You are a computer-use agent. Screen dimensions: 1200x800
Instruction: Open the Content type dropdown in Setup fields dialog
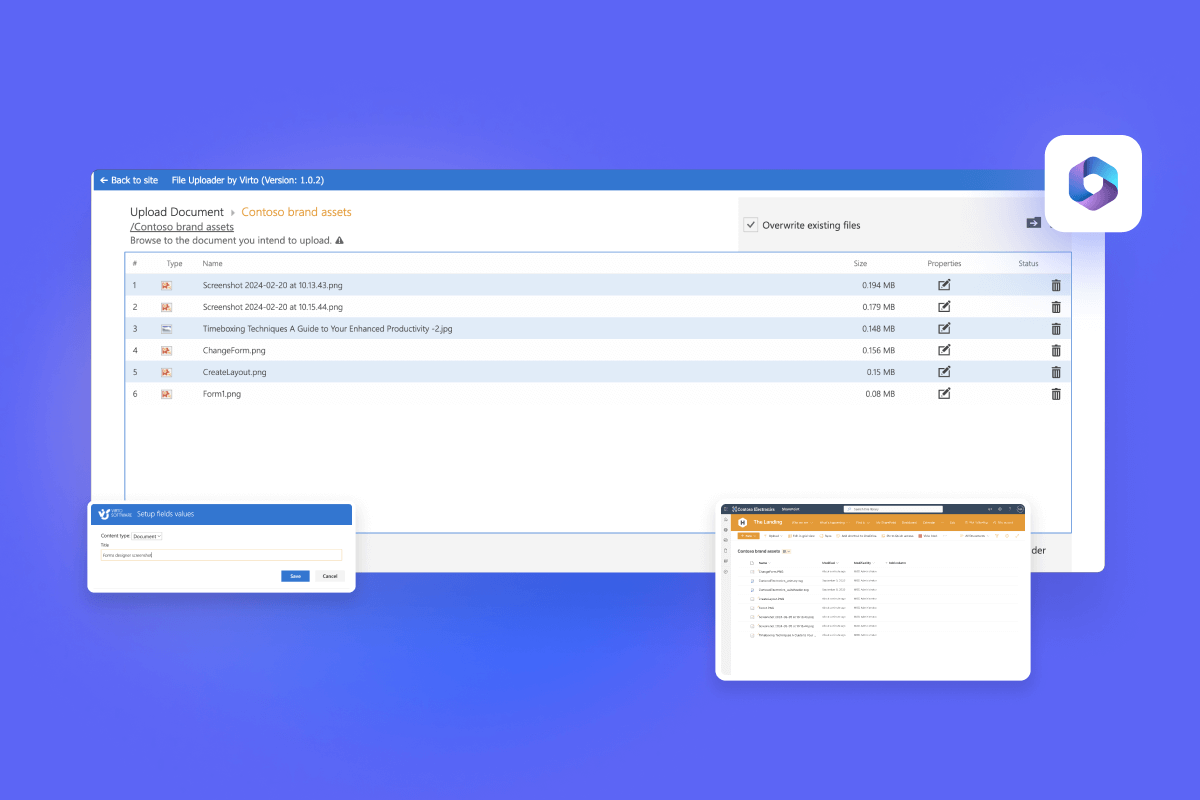(x=146, y=536)
